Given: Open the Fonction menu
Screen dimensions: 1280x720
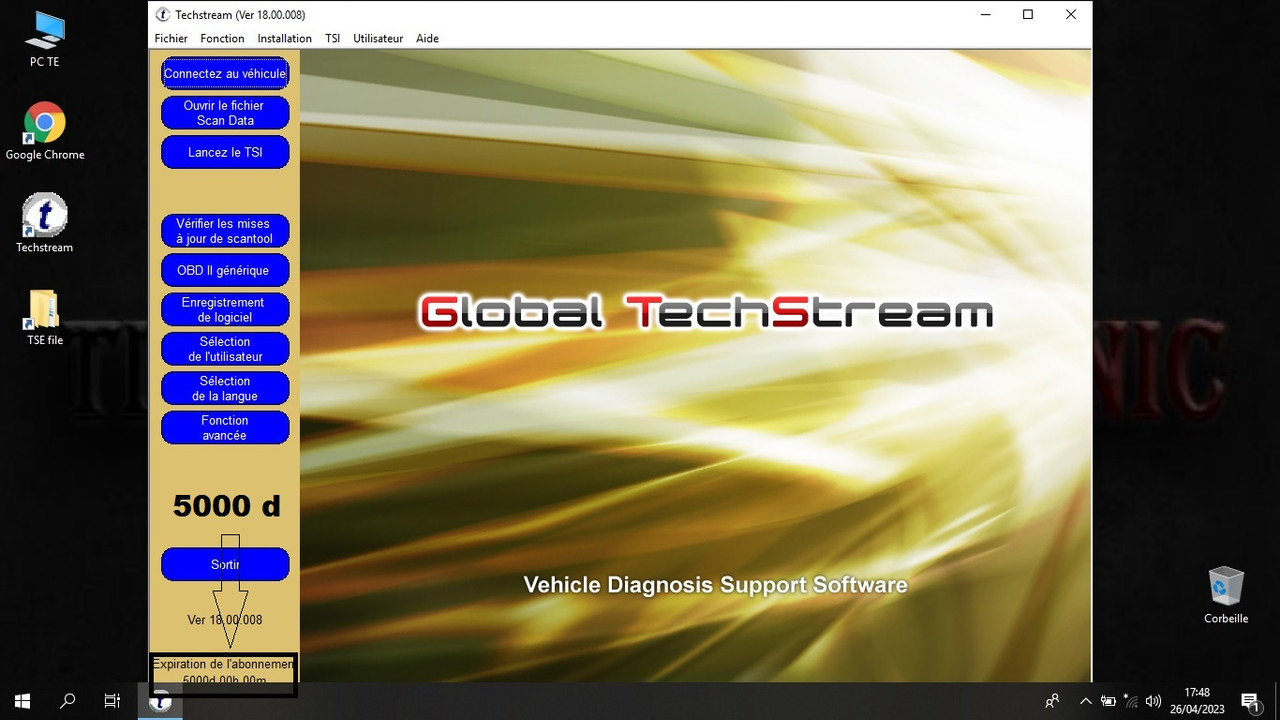Looking at the screenshot, I should point(222,38).
